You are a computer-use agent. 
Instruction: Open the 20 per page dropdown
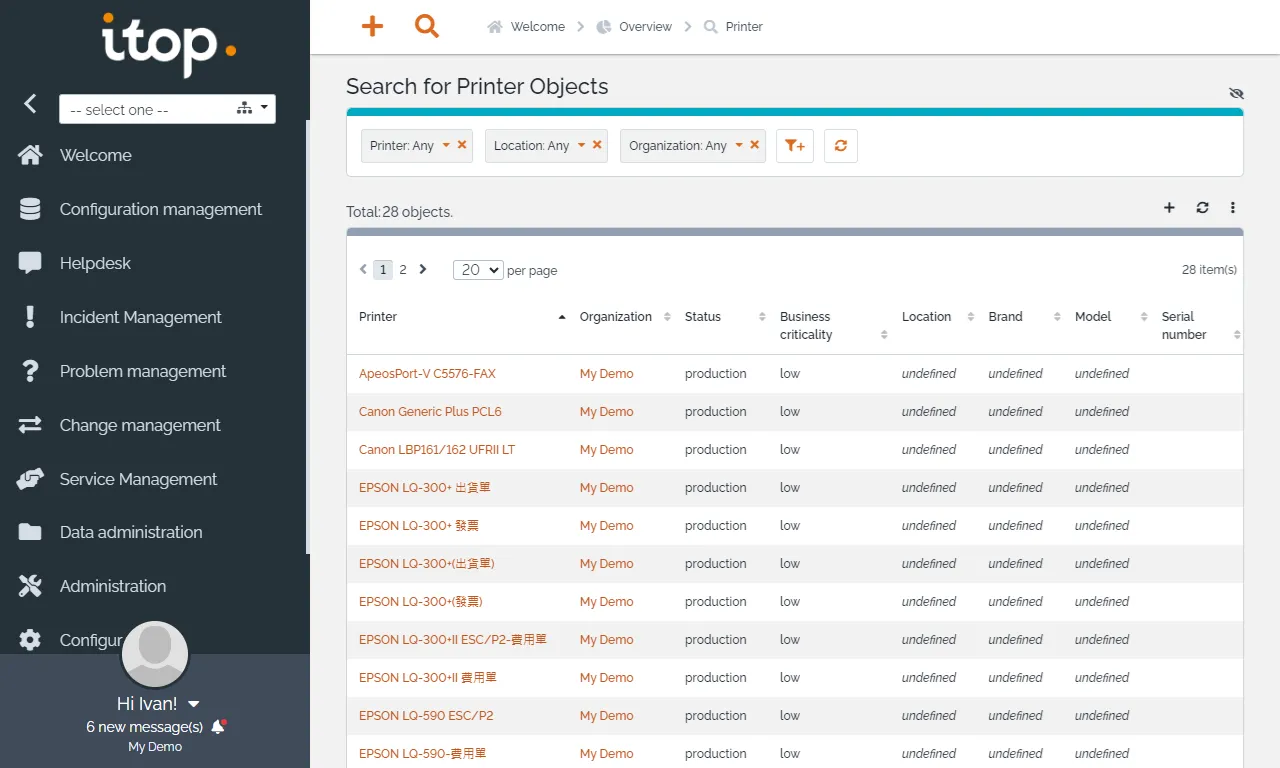pyautogui.click(x=478, y=270)
